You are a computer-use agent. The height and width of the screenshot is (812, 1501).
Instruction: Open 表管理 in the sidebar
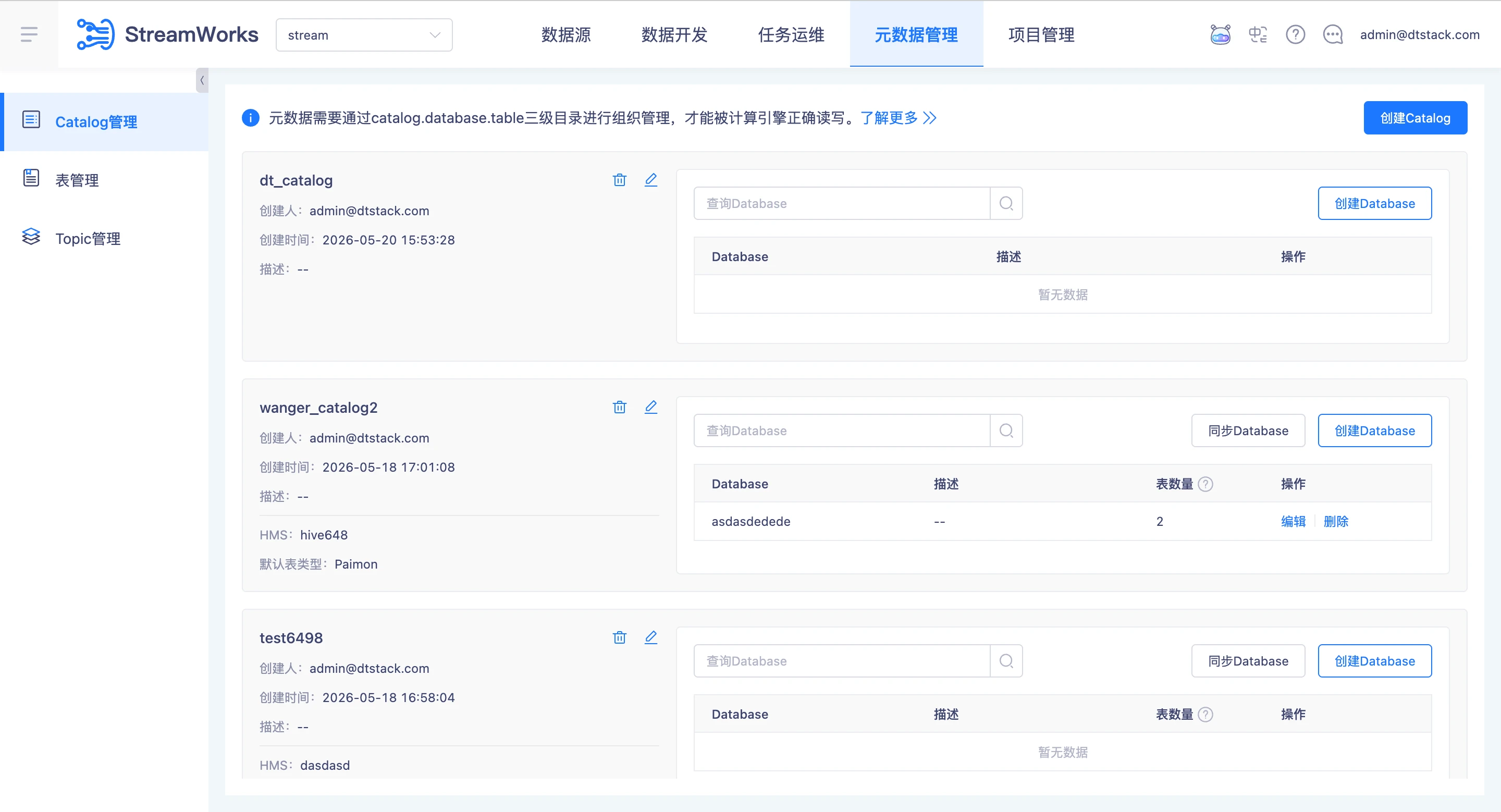105,180
